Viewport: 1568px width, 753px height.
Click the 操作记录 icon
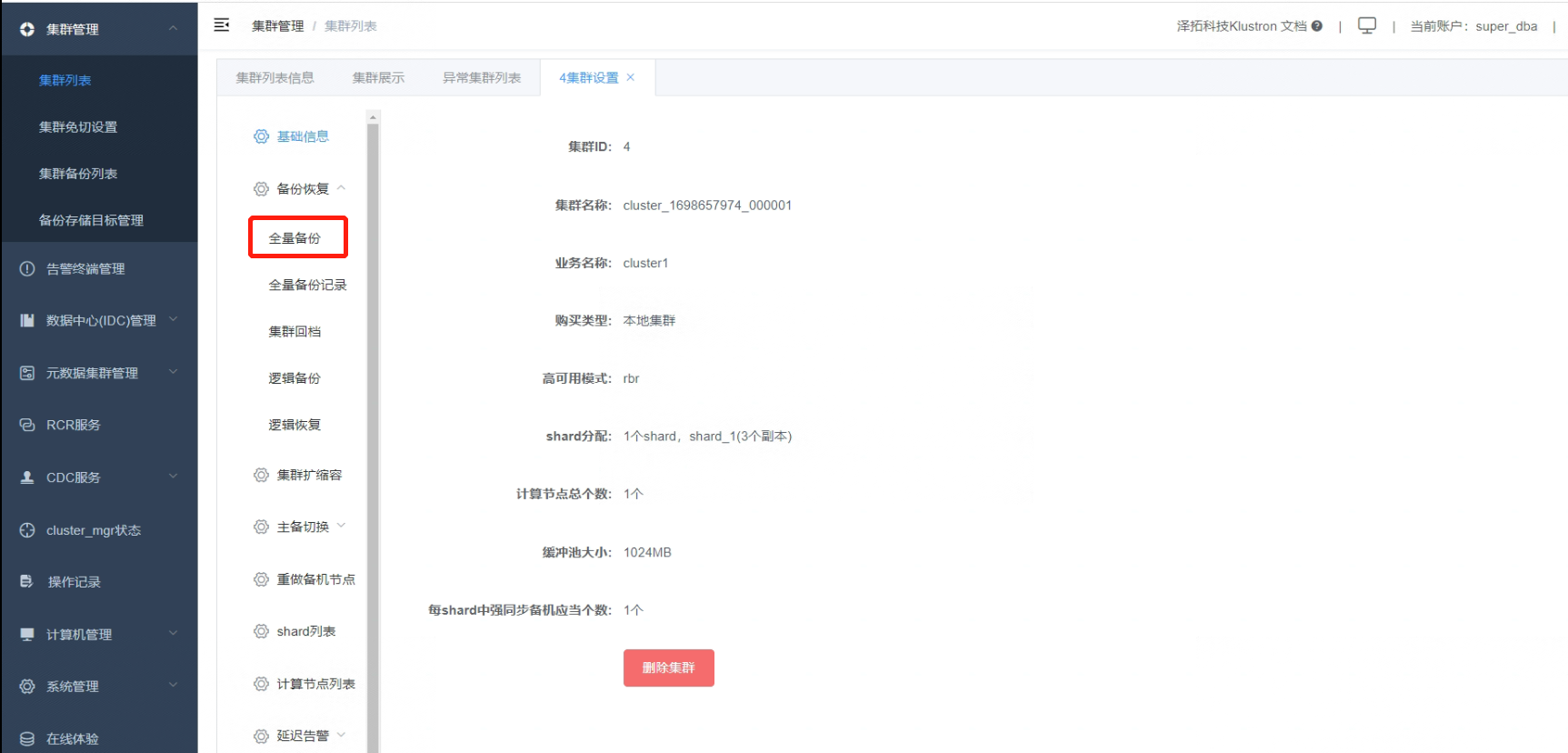(x=27, y=582)
